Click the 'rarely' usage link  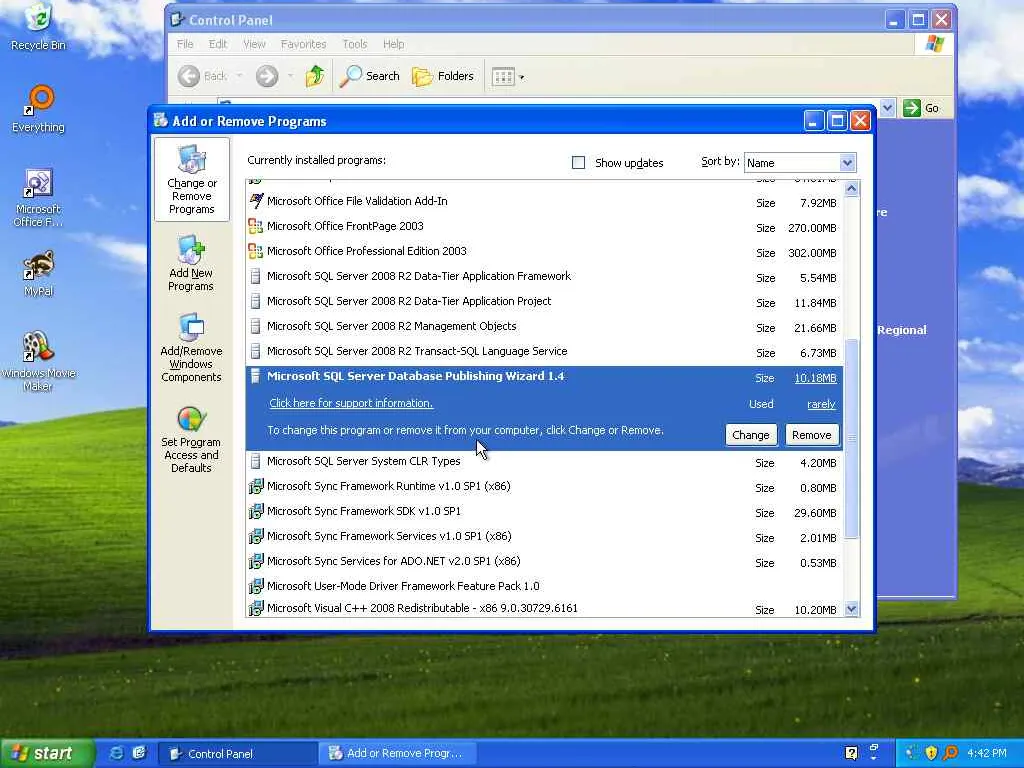[821, 404]
